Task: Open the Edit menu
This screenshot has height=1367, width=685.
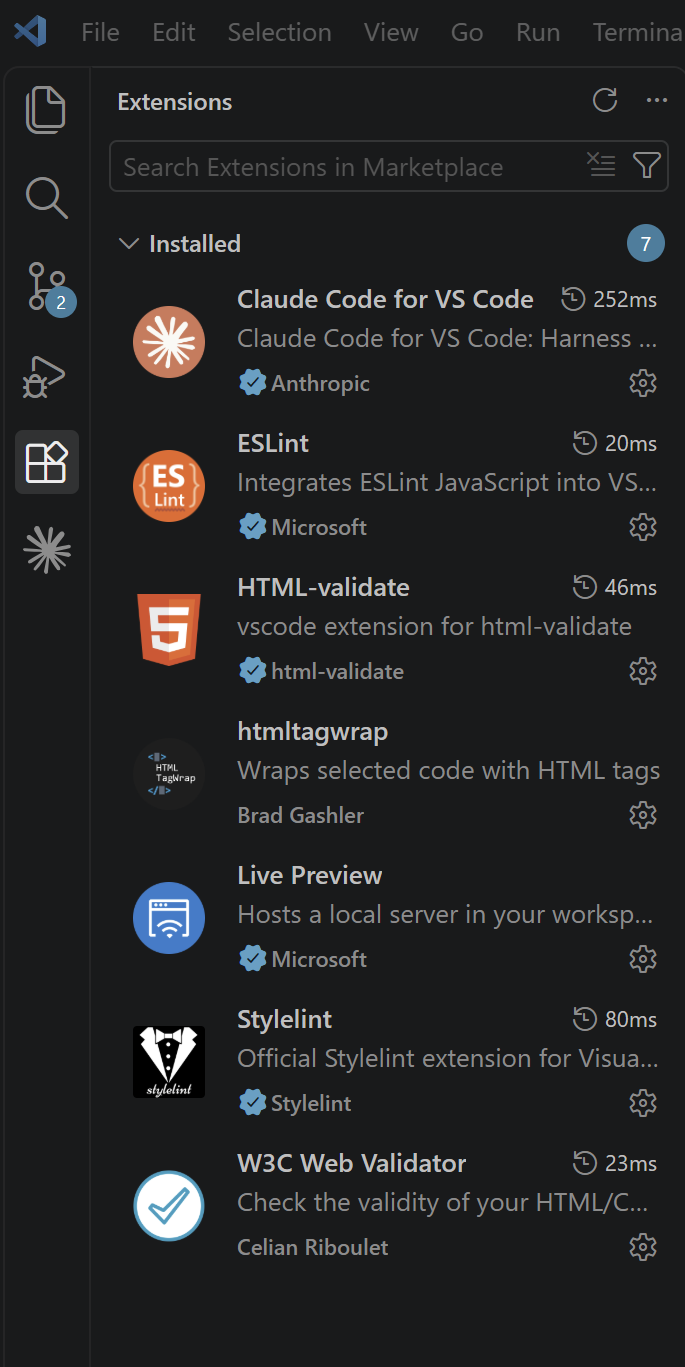Action: coord(174,32)
